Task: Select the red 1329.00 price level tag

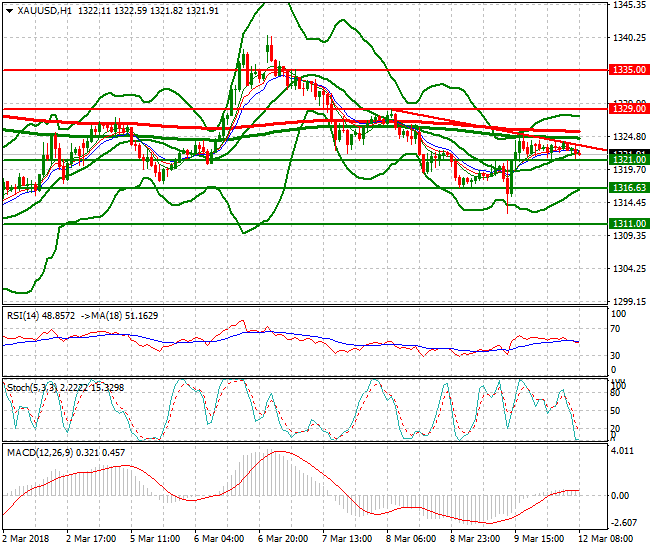Action: point(629,108)
